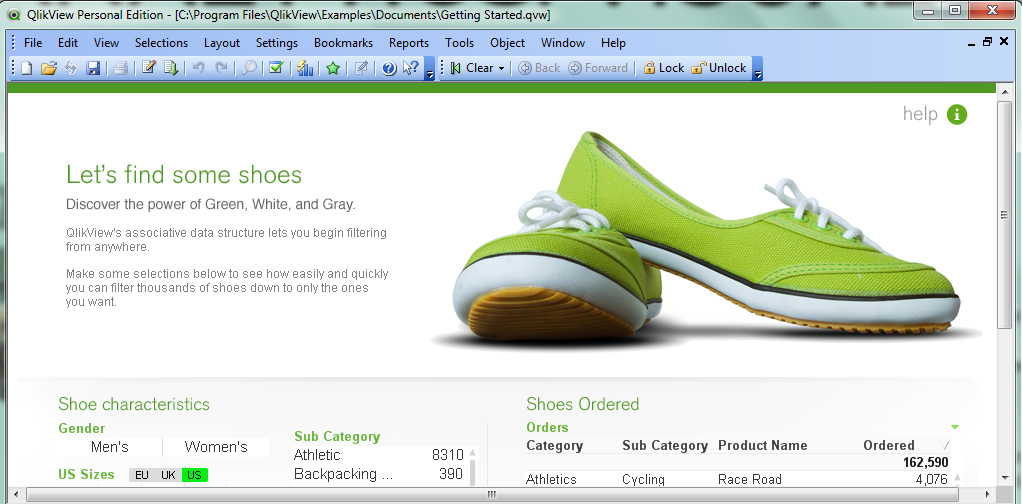
Task: Open the Settings menu
Action: click(276, 43)
